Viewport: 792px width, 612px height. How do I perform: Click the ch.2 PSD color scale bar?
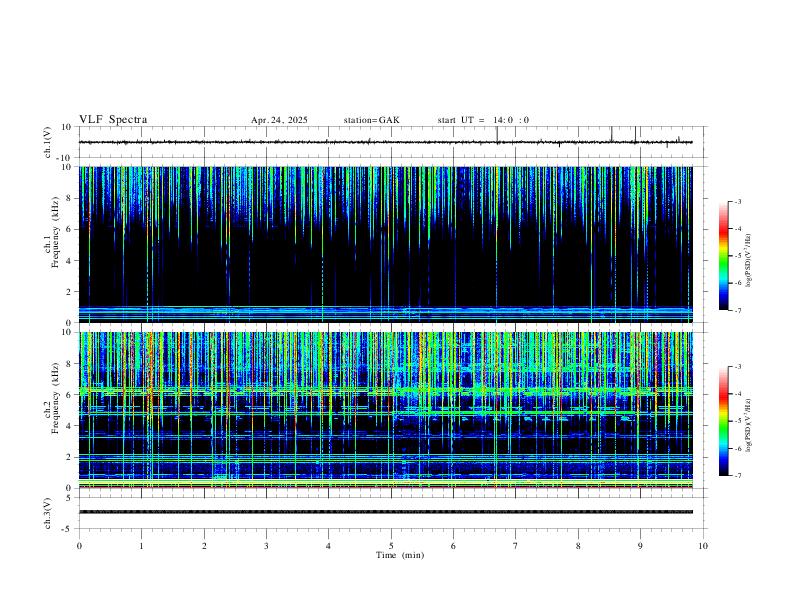[723, 421]
